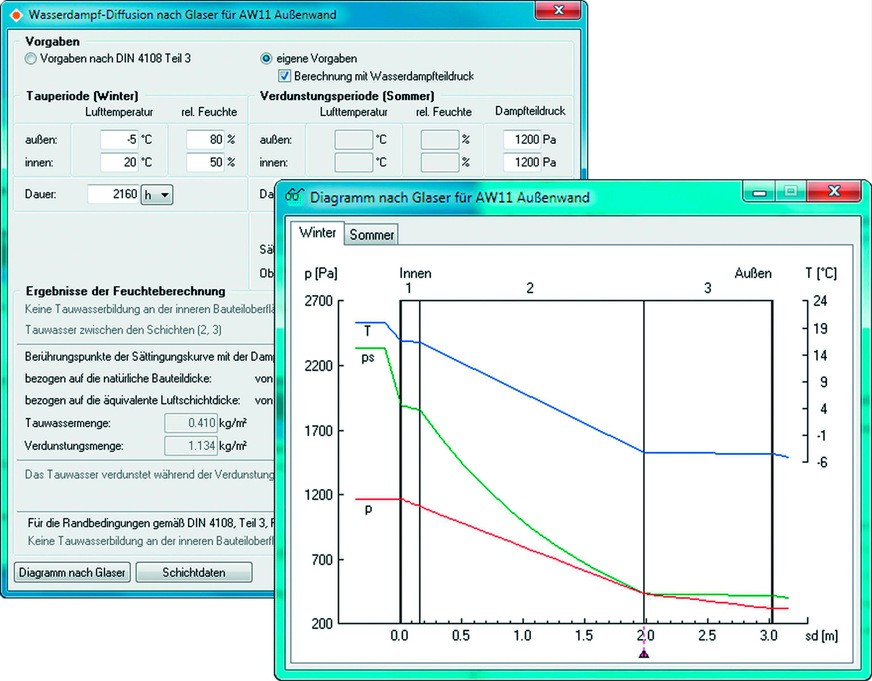
Task: Click the triangle marker below the sd axis
Action: click(644, 653)
